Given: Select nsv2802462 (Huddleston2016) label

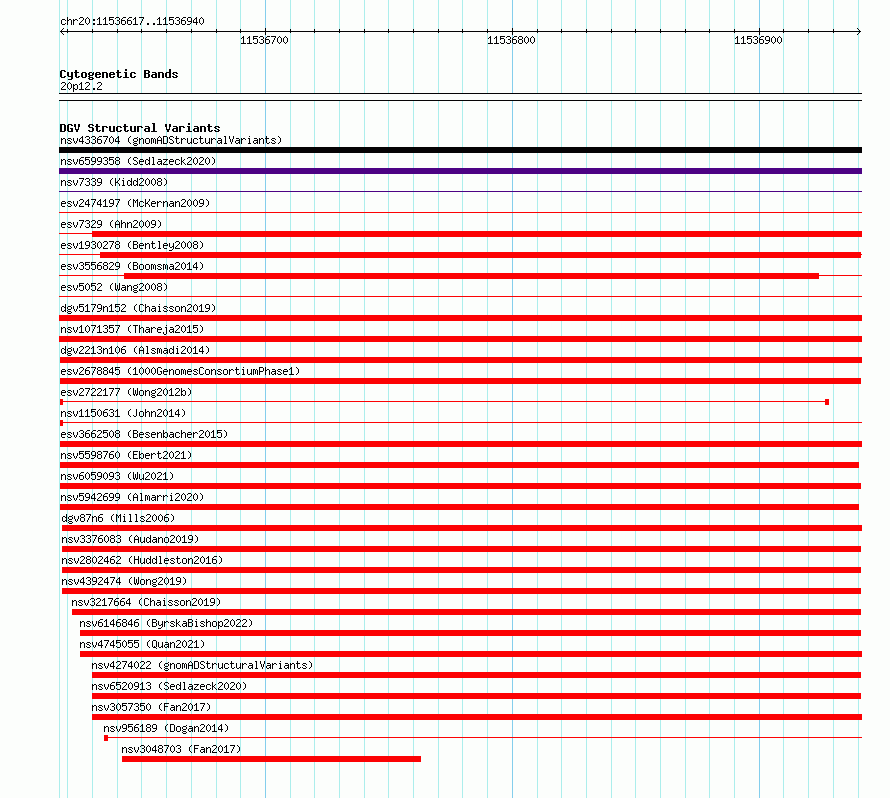Looking at the screenshot, I should pos(142,560).
